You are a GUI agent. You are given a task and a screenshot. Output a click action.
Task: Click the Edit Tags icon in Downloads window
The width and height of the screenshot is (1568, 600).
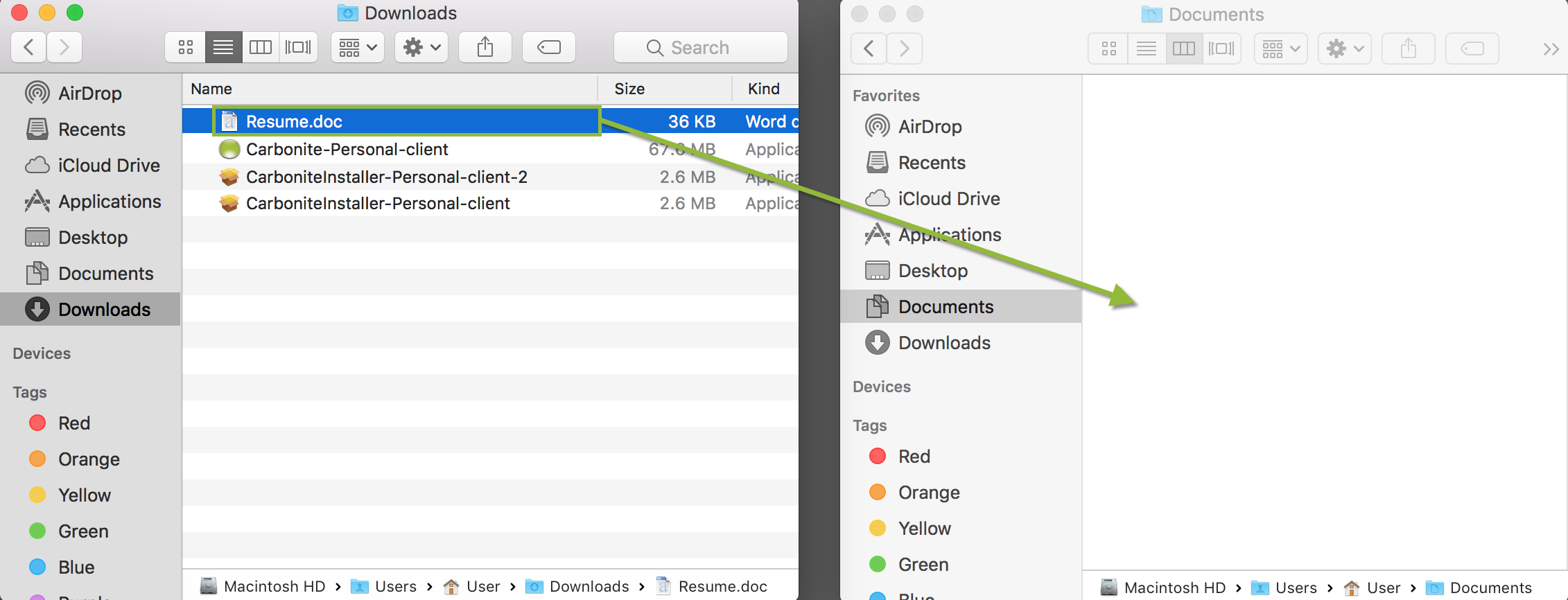(549, 47)
